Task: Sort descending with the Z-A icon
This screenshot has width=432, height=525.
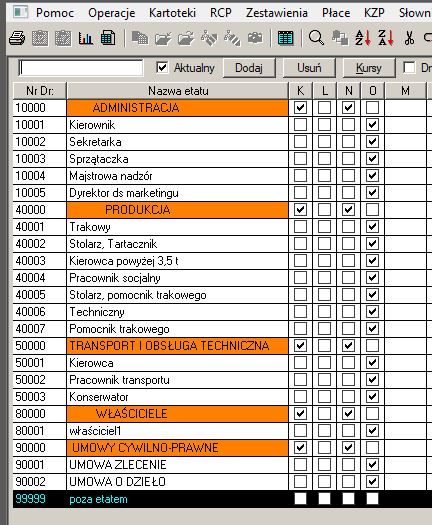Action: (x=386, y=38)
